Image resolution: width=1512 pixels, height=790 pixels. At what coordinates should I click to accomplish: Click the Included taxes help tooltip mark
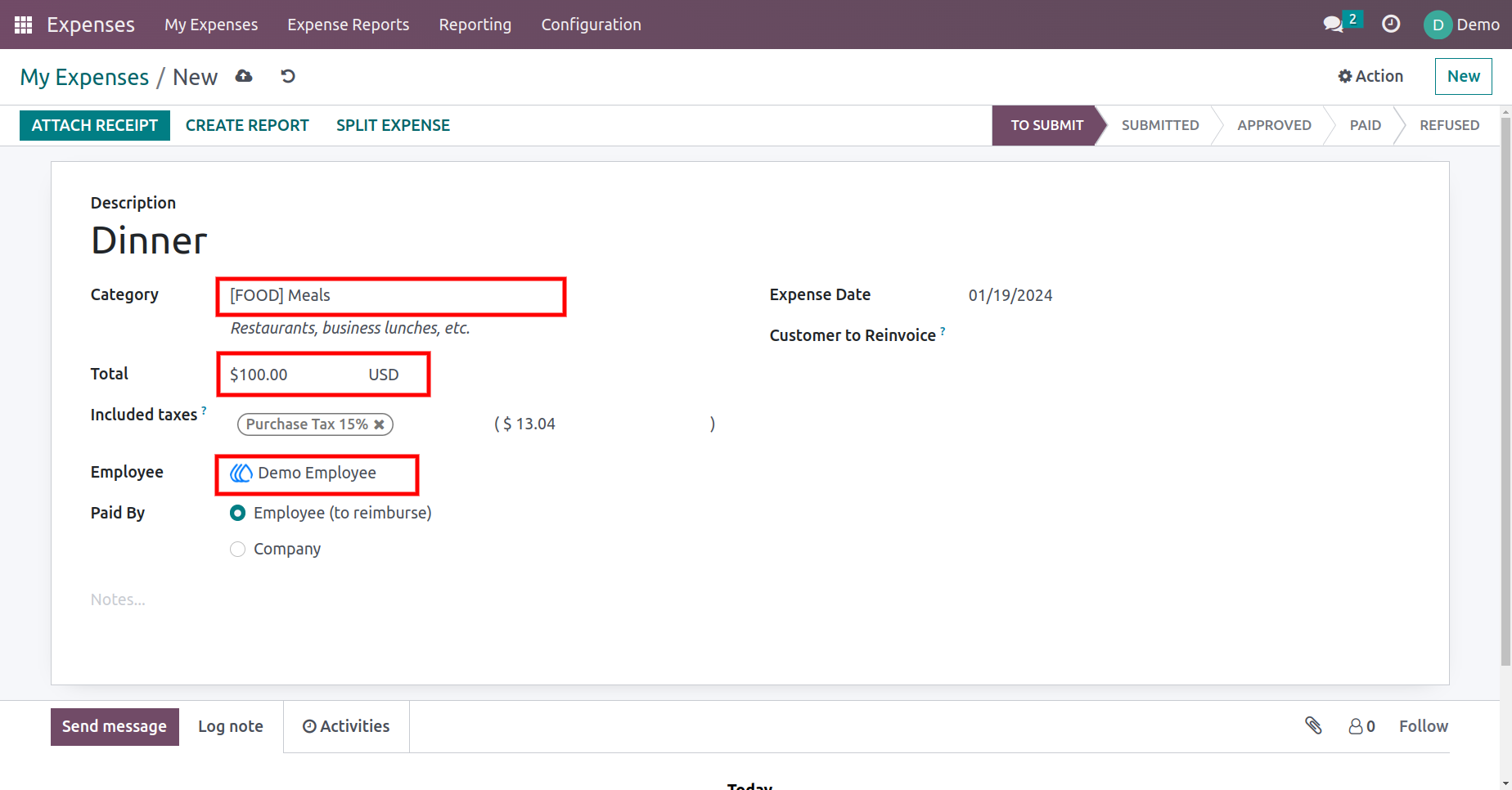pos(204,410)
